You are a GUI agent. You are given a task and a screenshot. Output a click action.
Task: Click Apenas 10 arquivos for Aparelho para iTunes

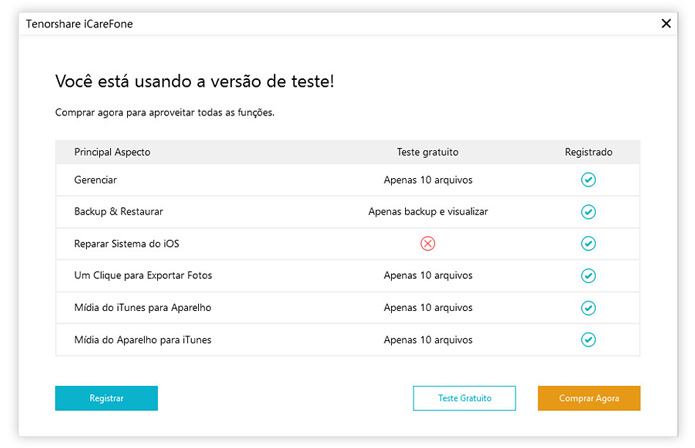pyautogui.click(x=428, y=340)
